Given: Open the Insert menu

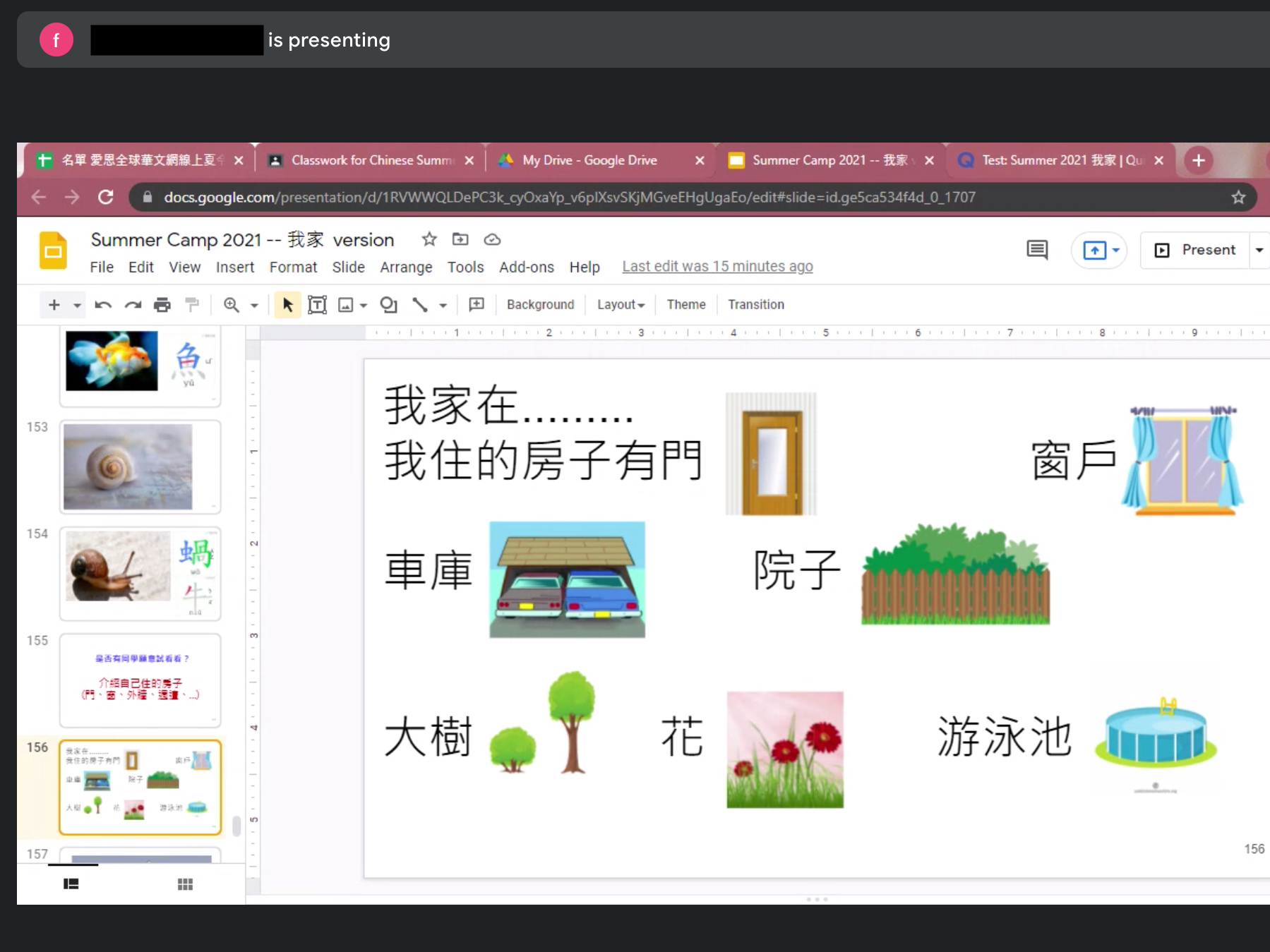Looking at the screenshot, I should coord(234,267).
